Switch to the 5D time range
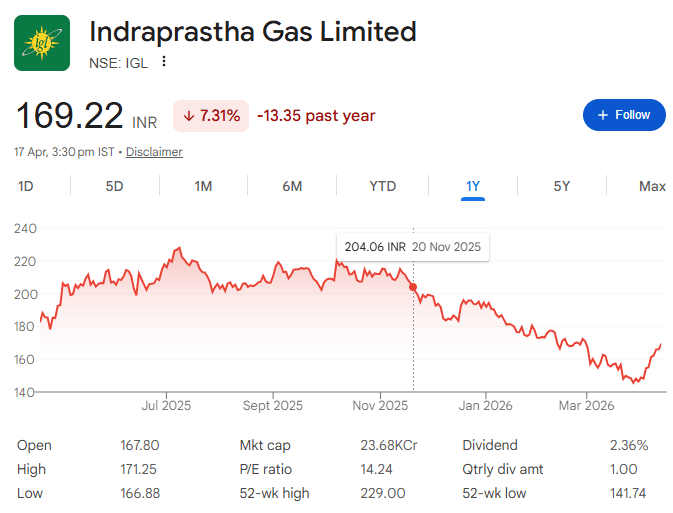The image size is (673, 513). pyautogui.click(x=115, y=186)
